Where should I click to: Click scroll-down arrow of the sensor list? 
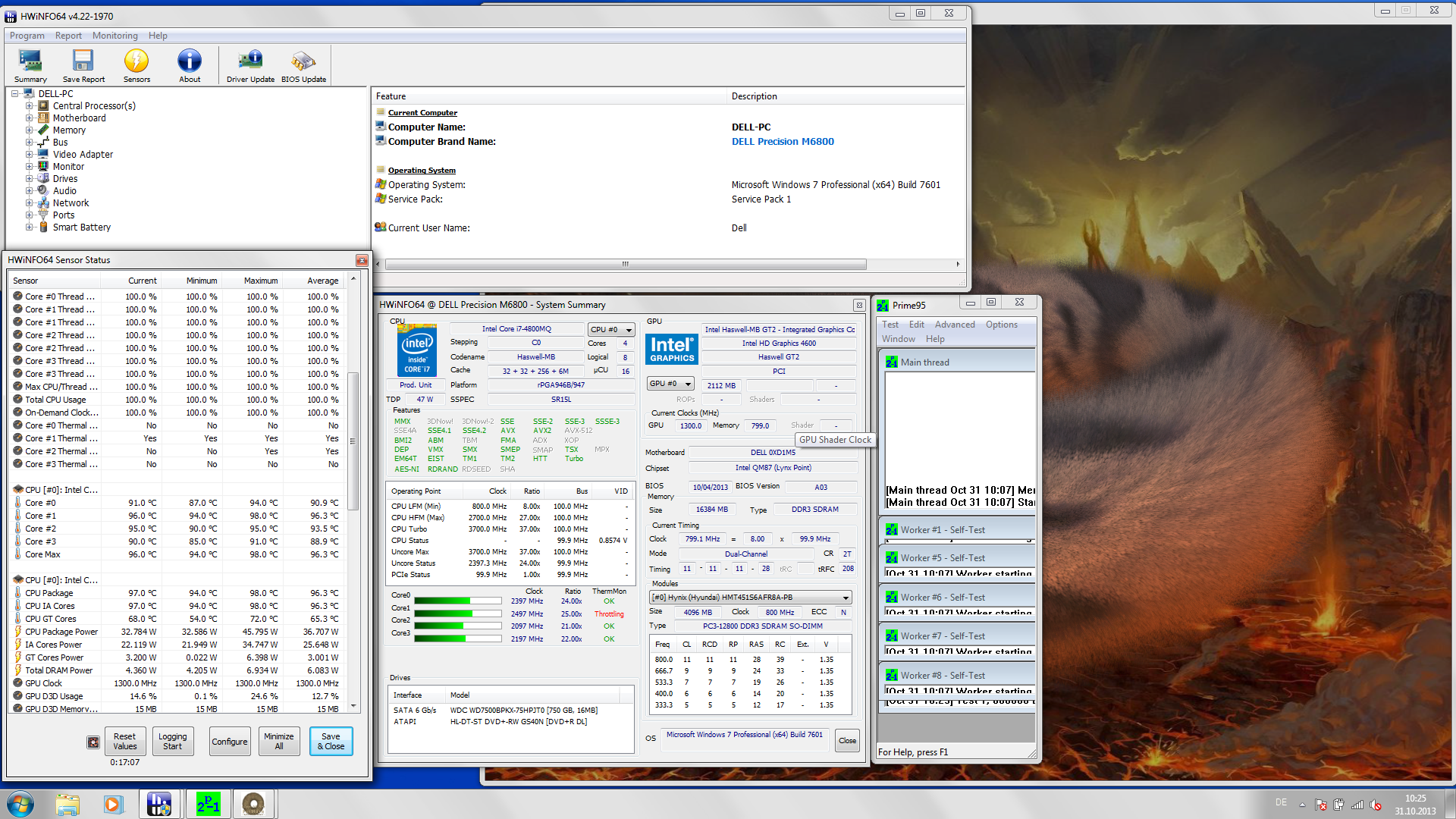(x=353, y=706)
